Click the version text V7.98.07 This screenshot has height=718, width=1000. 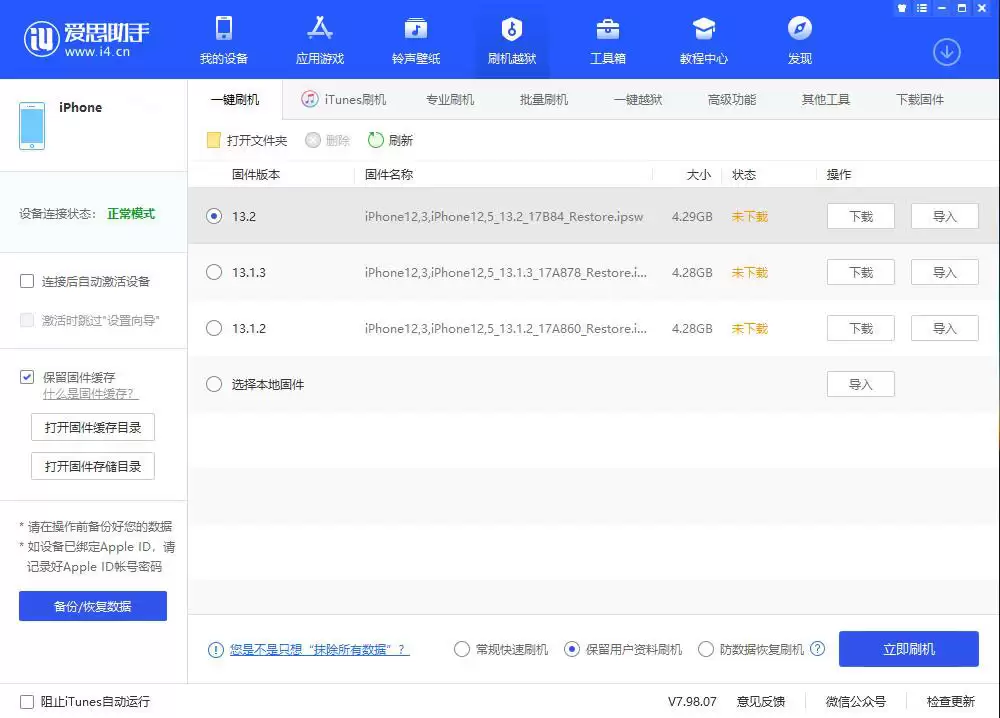(x=692, y=701)
